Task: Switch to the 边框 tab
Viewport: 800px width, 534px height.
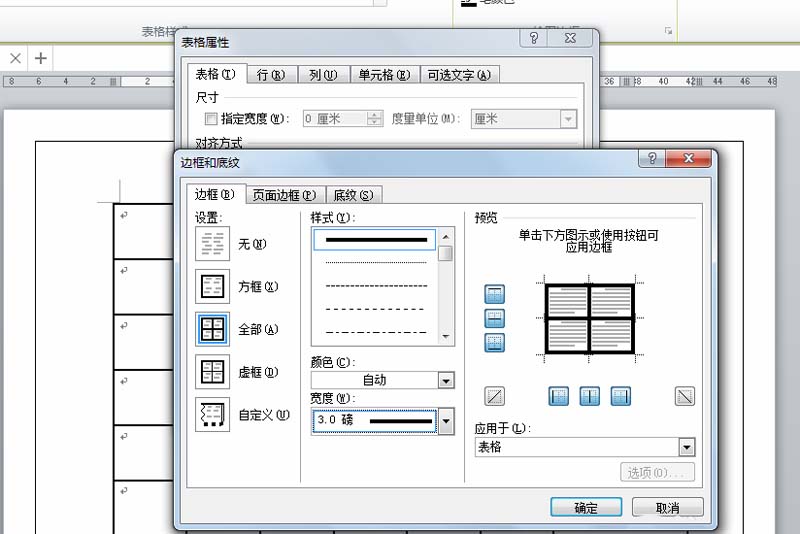Action: (215, 194)
